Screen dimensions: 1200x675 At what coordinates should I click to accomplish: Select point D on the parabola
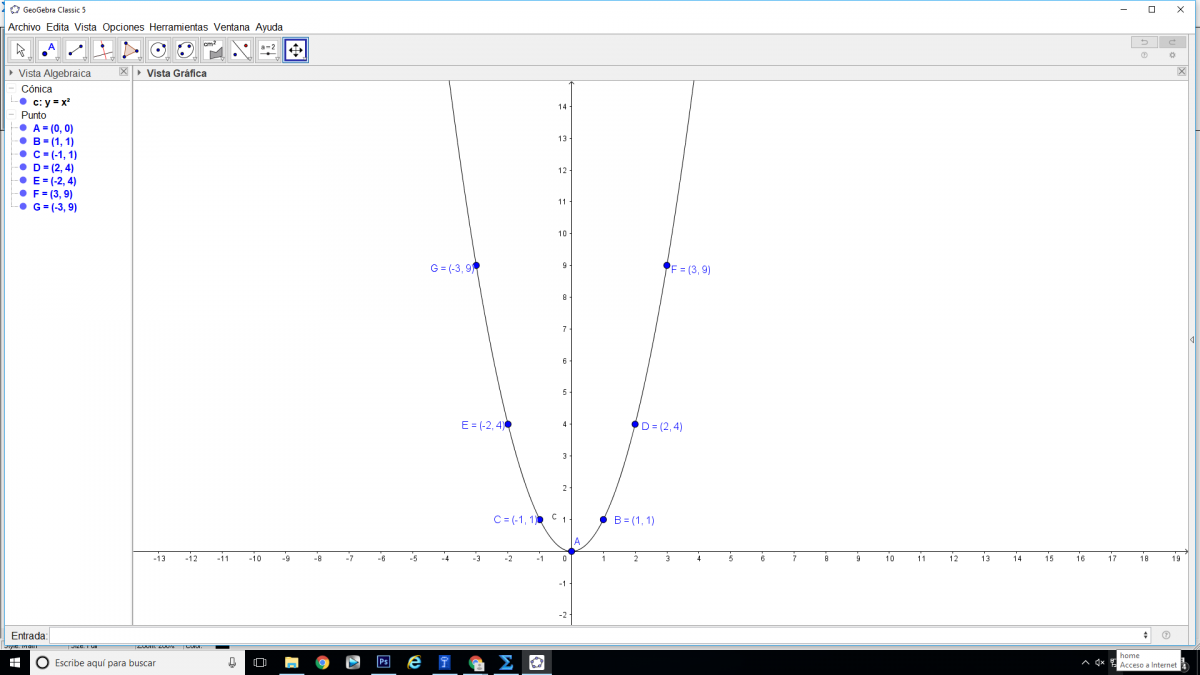tap(635, 424)
